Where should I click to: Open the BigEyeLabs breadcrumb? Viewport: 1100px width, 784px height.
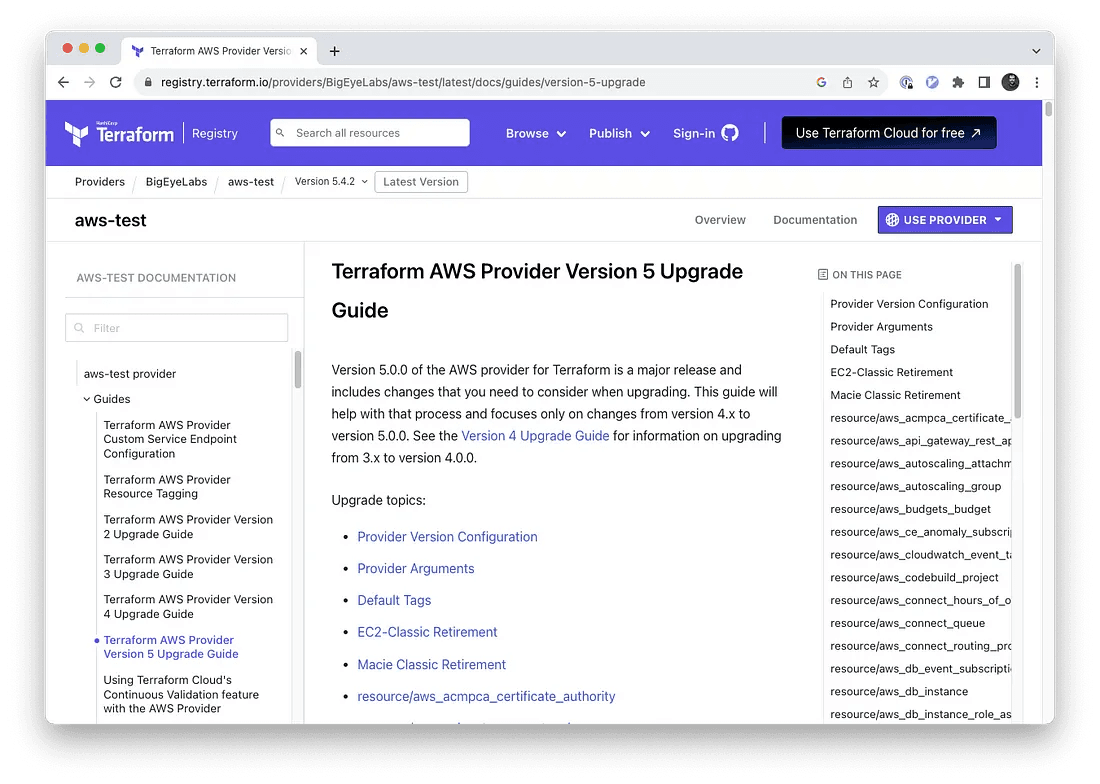point(176,182)
